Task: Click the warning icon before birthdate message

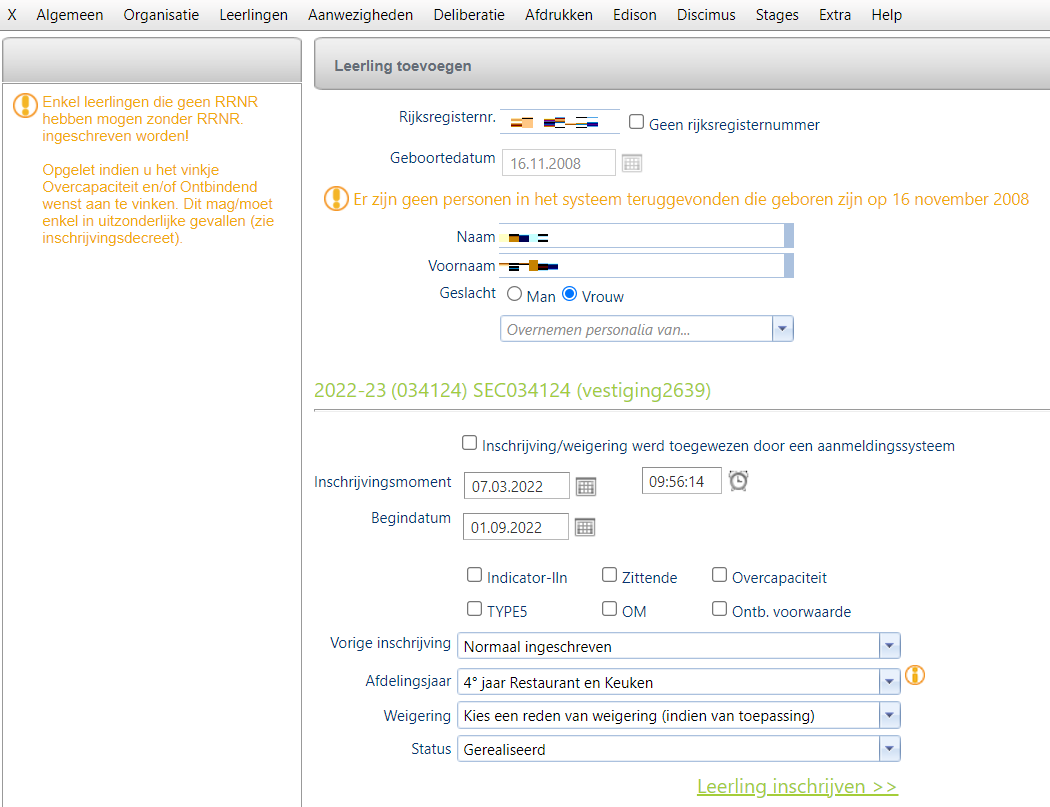Action: click(336, 199)
